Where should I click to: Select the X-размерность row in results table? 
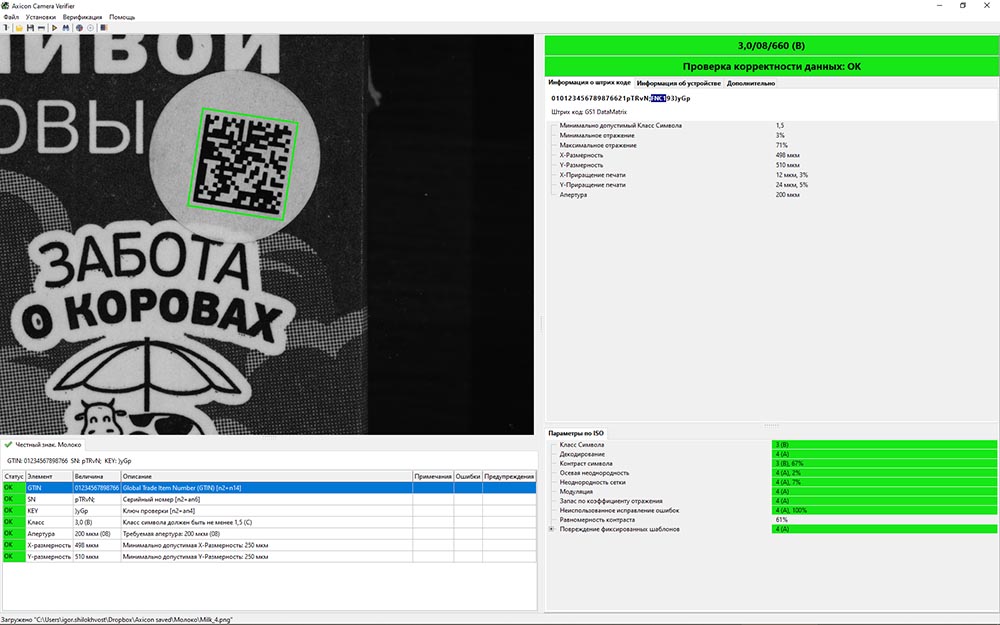tap(268, 545)
